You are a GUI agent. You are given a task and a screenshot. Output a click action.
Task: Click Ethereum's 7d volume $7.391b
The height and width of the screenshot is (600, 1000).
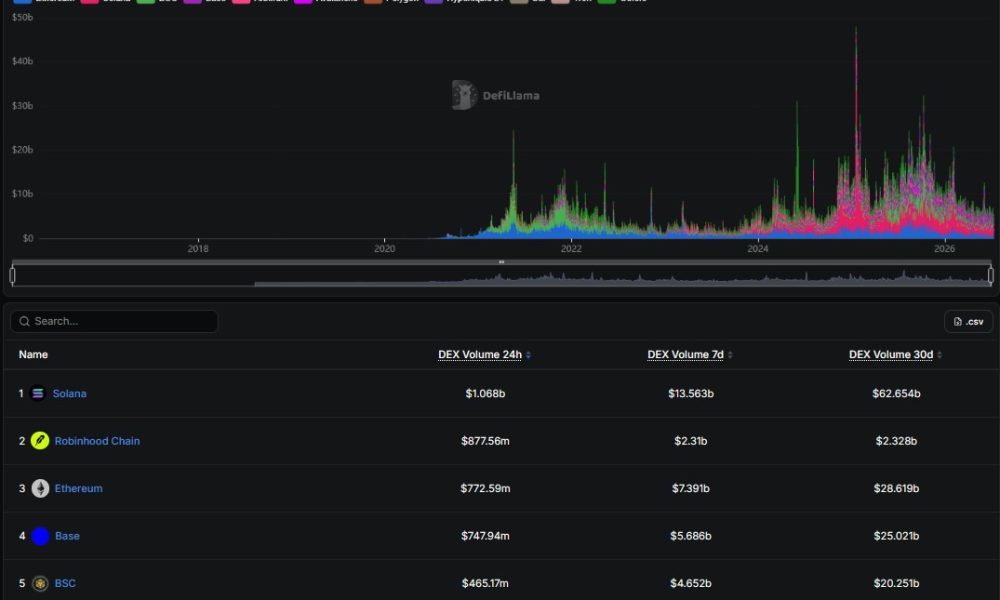point(691,488)
